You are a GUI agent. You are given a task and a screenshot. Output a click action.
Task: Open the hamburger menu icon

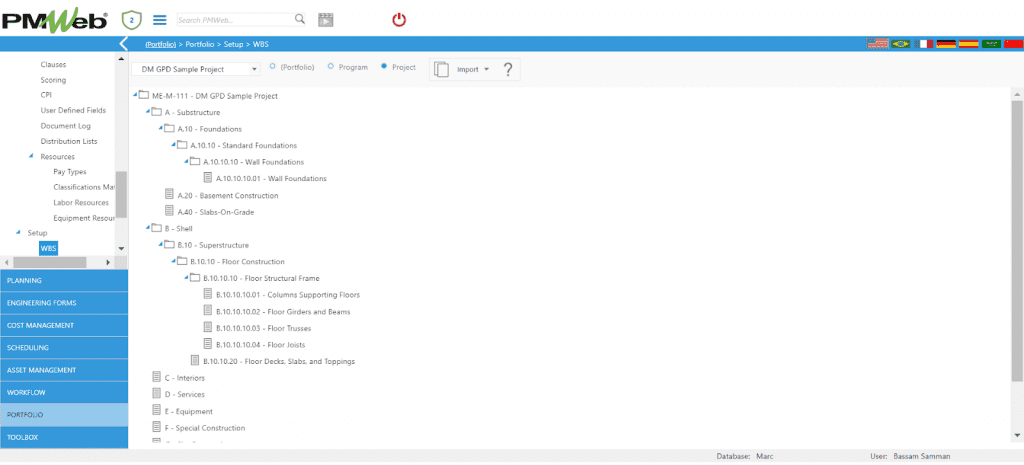(159, 19)
